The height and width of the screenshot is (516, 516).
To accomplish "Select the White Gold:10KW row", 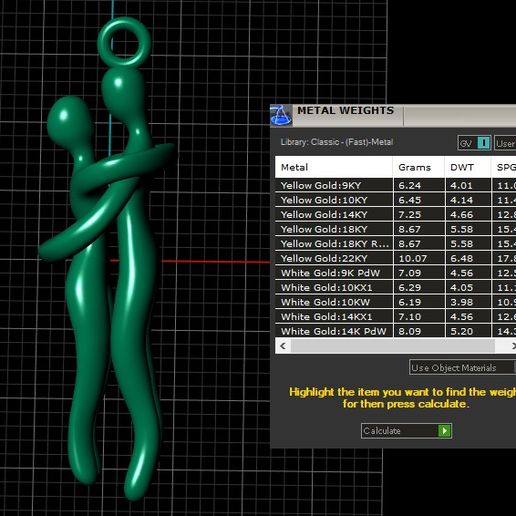I will [x=395, y=302].
